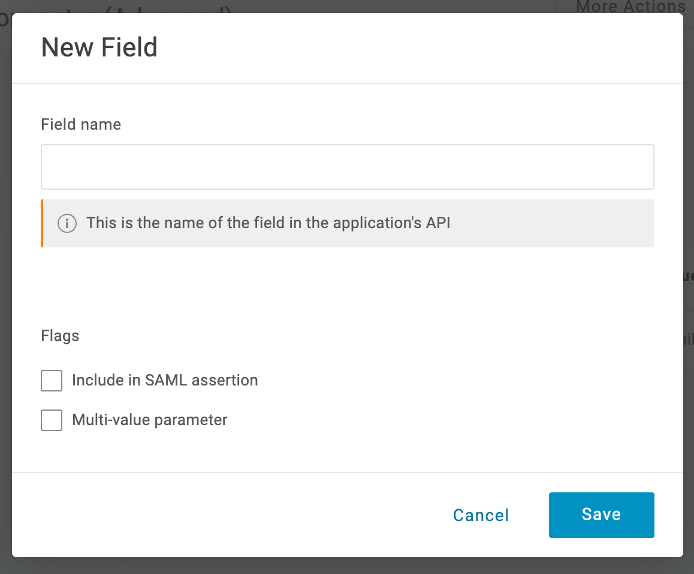This screenshot has height=574, width=694.
Task: Click the word Save on the blue button
Action: pos(601,515)
